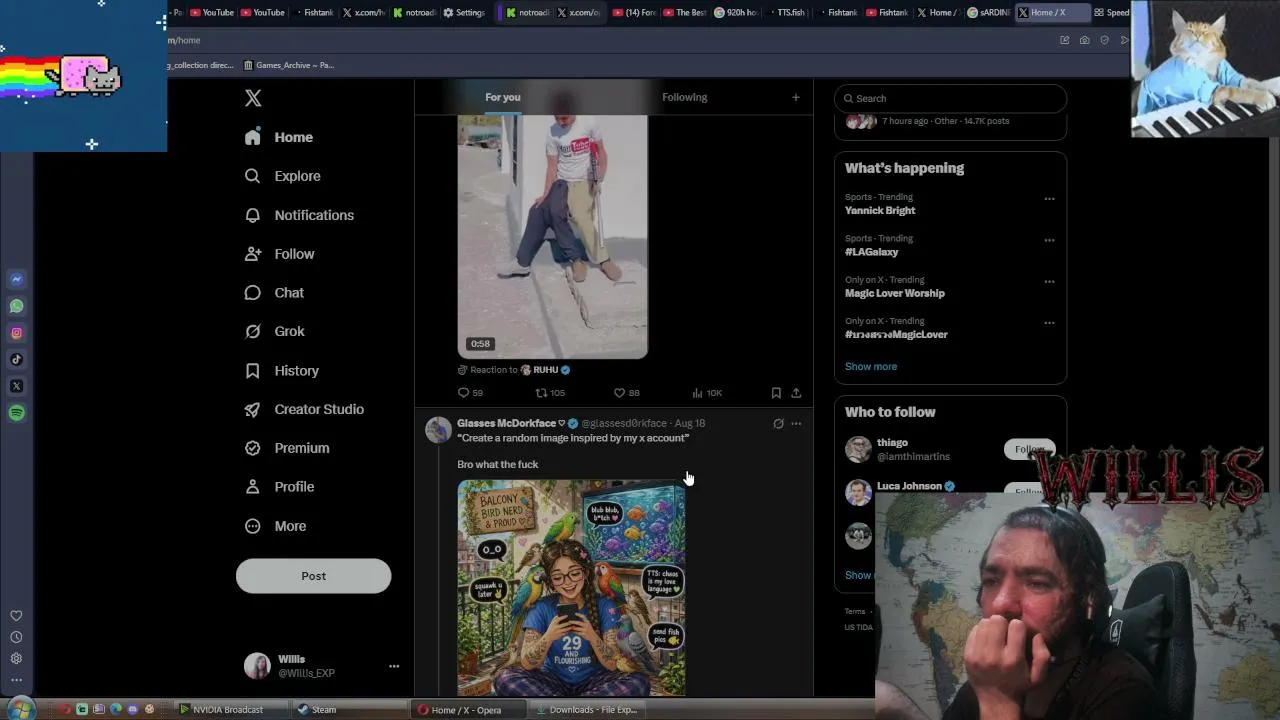Open the Follow page in sidebar
1280x720 pixels.
point(280,254)
